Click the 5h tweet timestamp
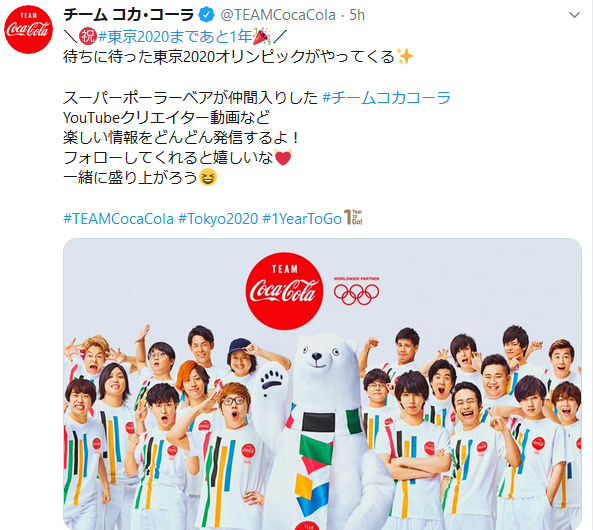593x530 pixels. [x=357, y=15]
